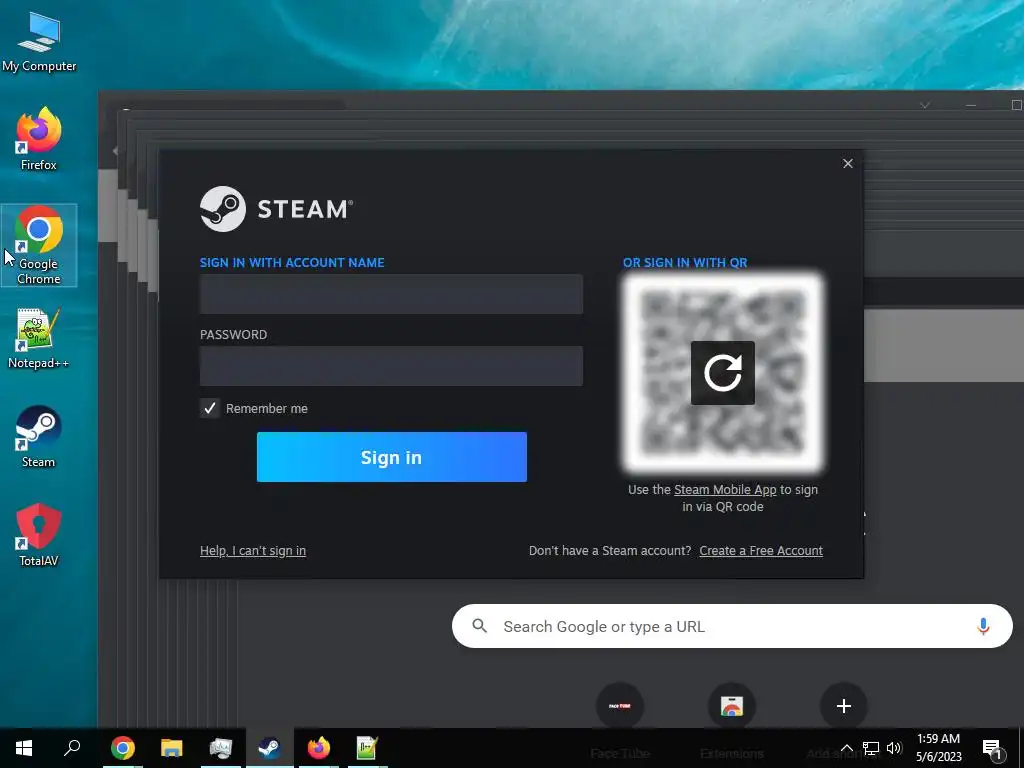This screenshot has width=1024, height=768.
Task: Open the clock showing 1:59 AM
Action: click(x=938, y=748)
